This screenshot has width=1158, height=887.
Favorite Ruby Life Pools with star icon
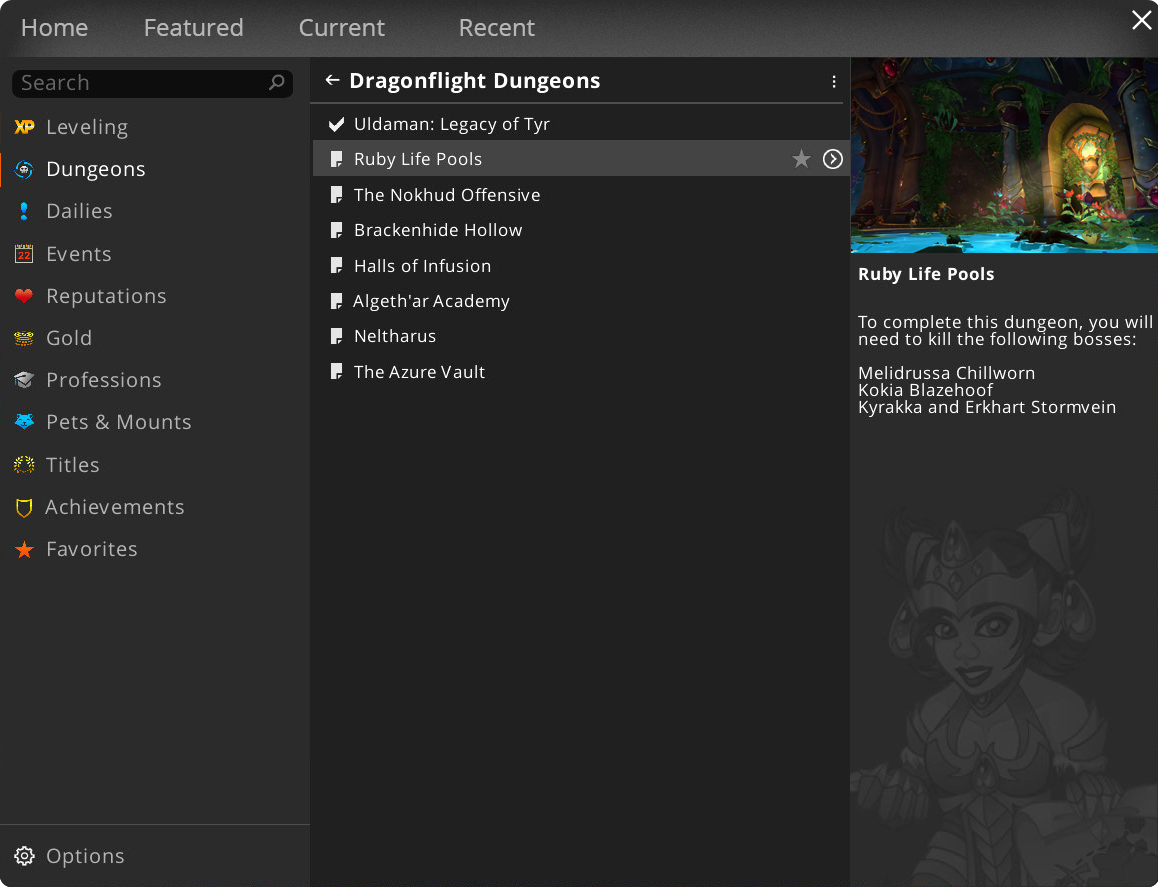pos(801,159)
